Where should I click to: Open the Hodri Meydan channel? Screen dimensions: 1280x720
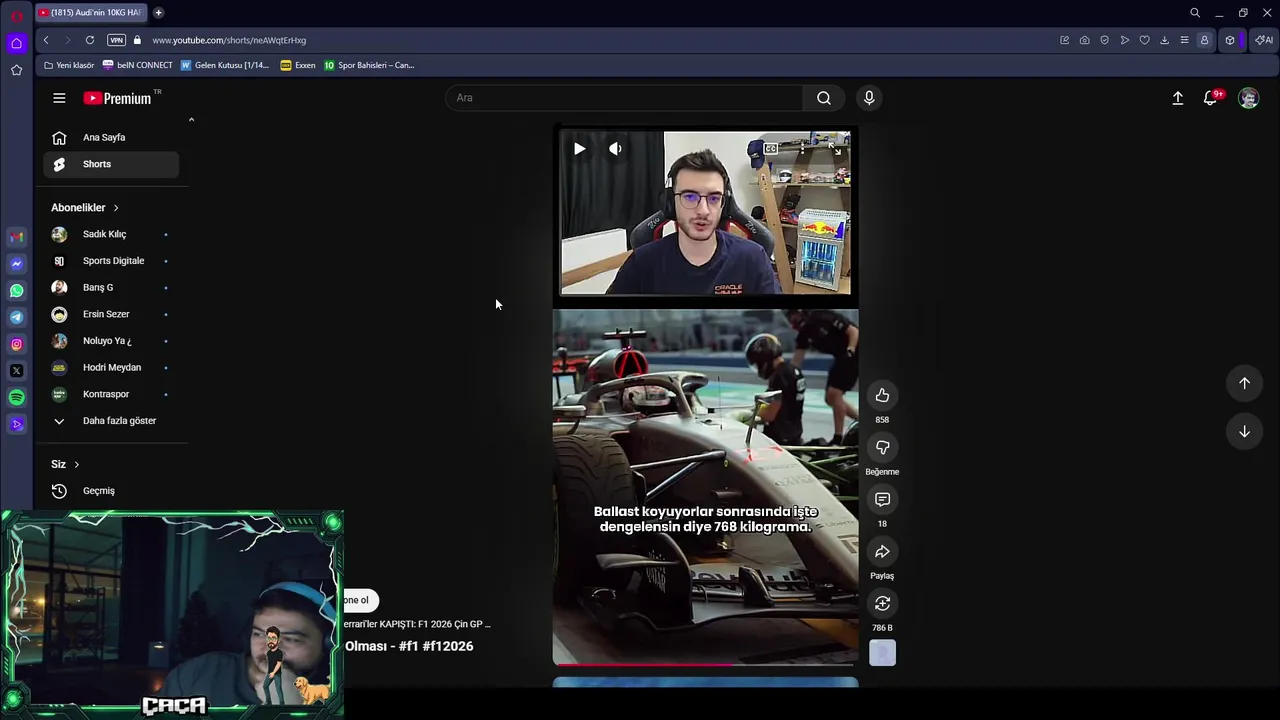point(111,368)
